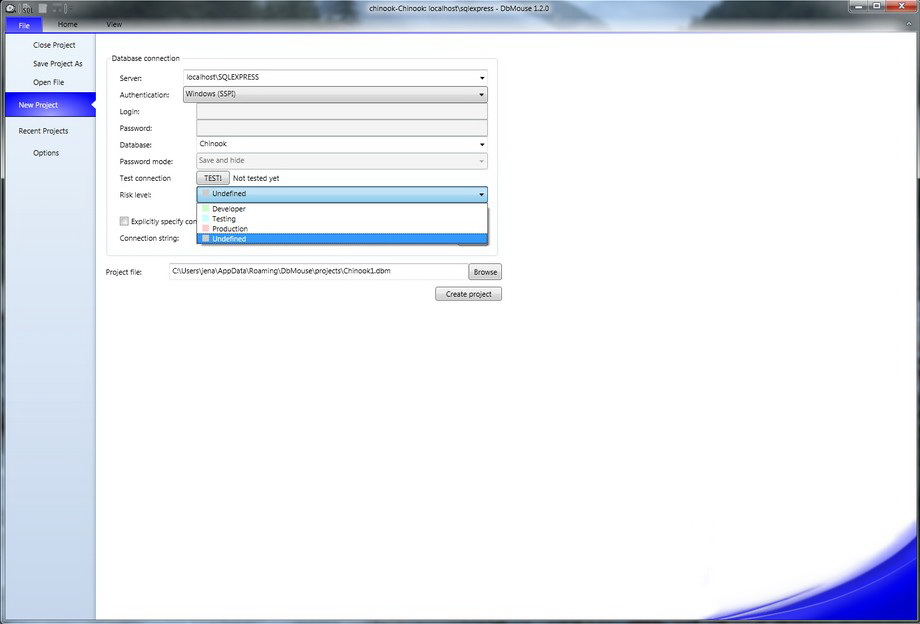Open the Password mode dropdown
920x624 pixels.
click(341, 161)
